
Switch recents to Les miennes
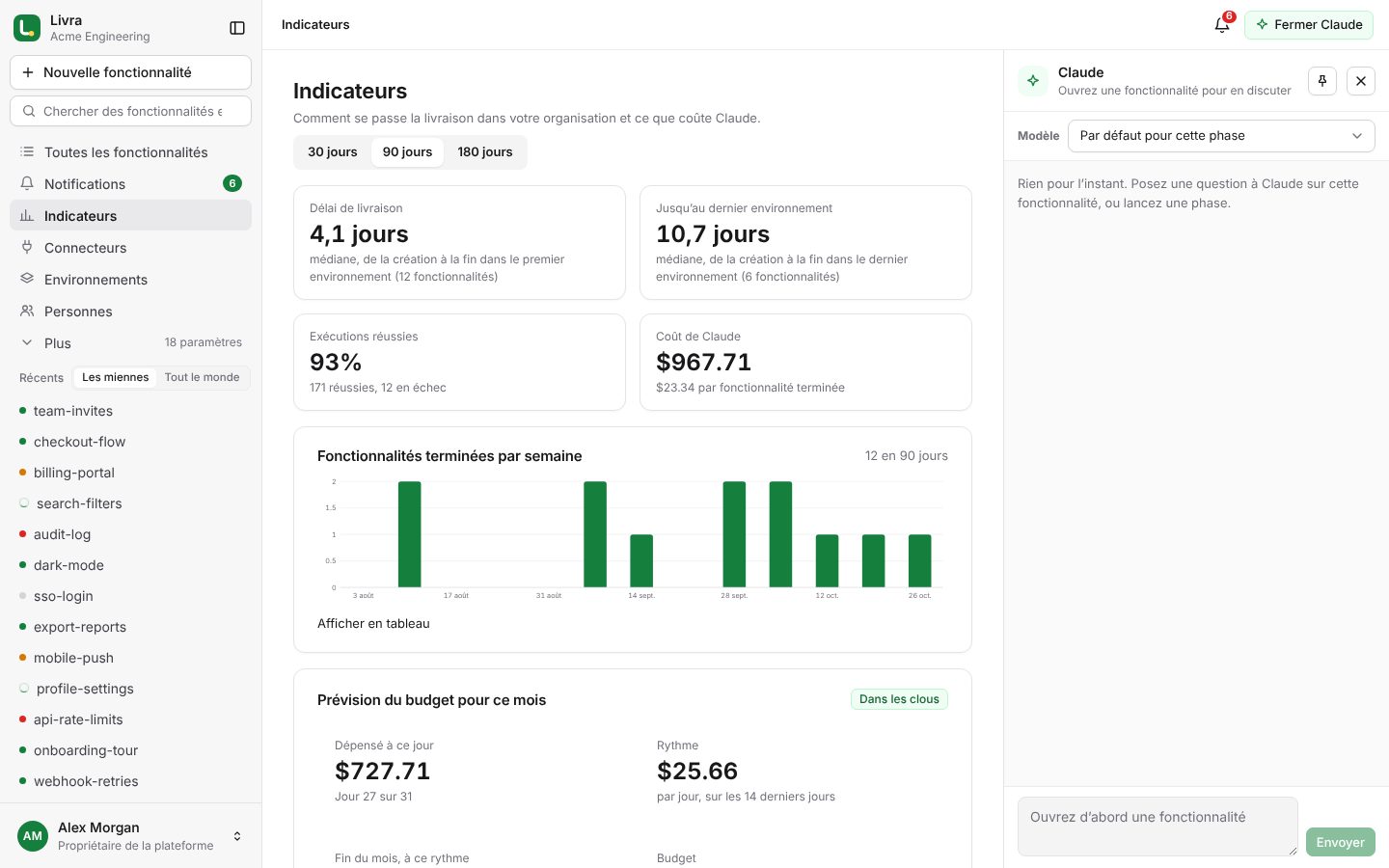(116, 378)
